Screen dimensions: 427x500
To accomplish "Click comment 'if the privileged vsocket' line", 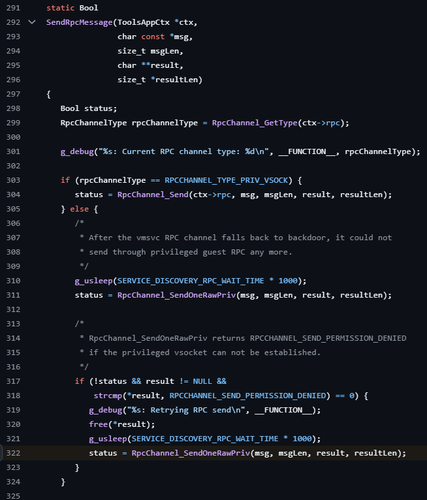I will [x=200, y=353].
